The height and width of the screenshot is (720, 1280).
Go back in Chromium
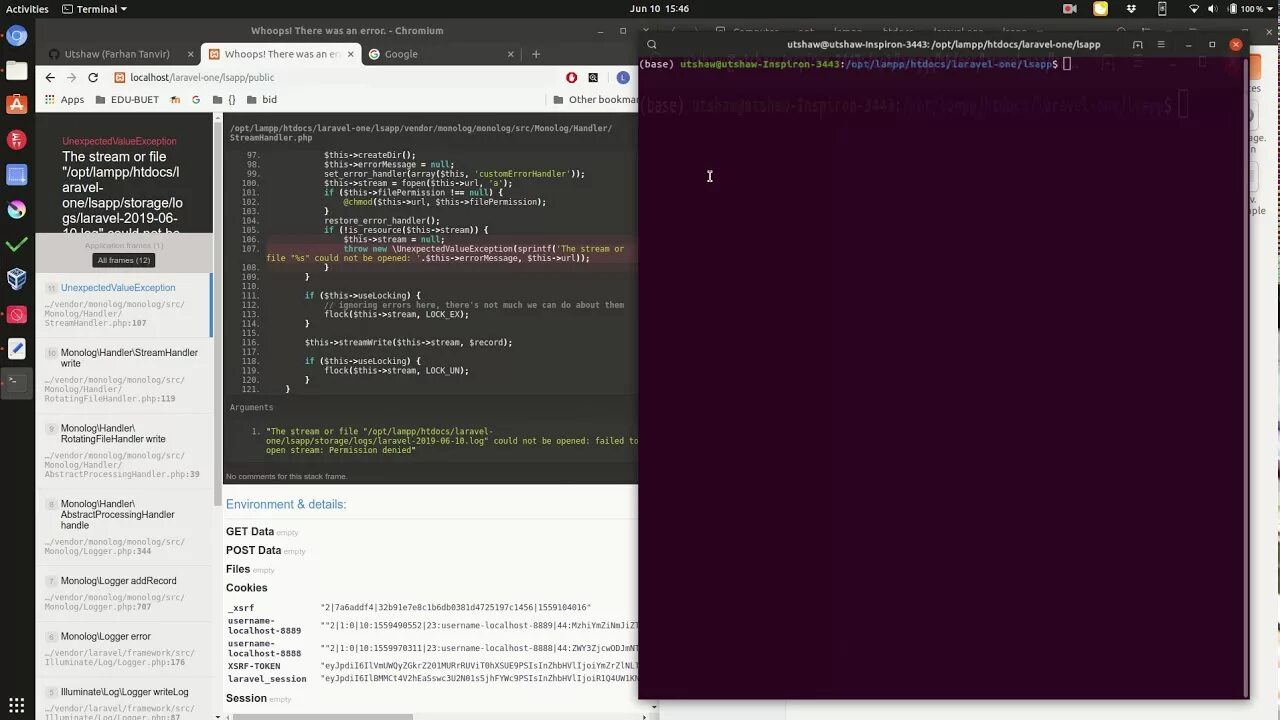coord(50,77)
